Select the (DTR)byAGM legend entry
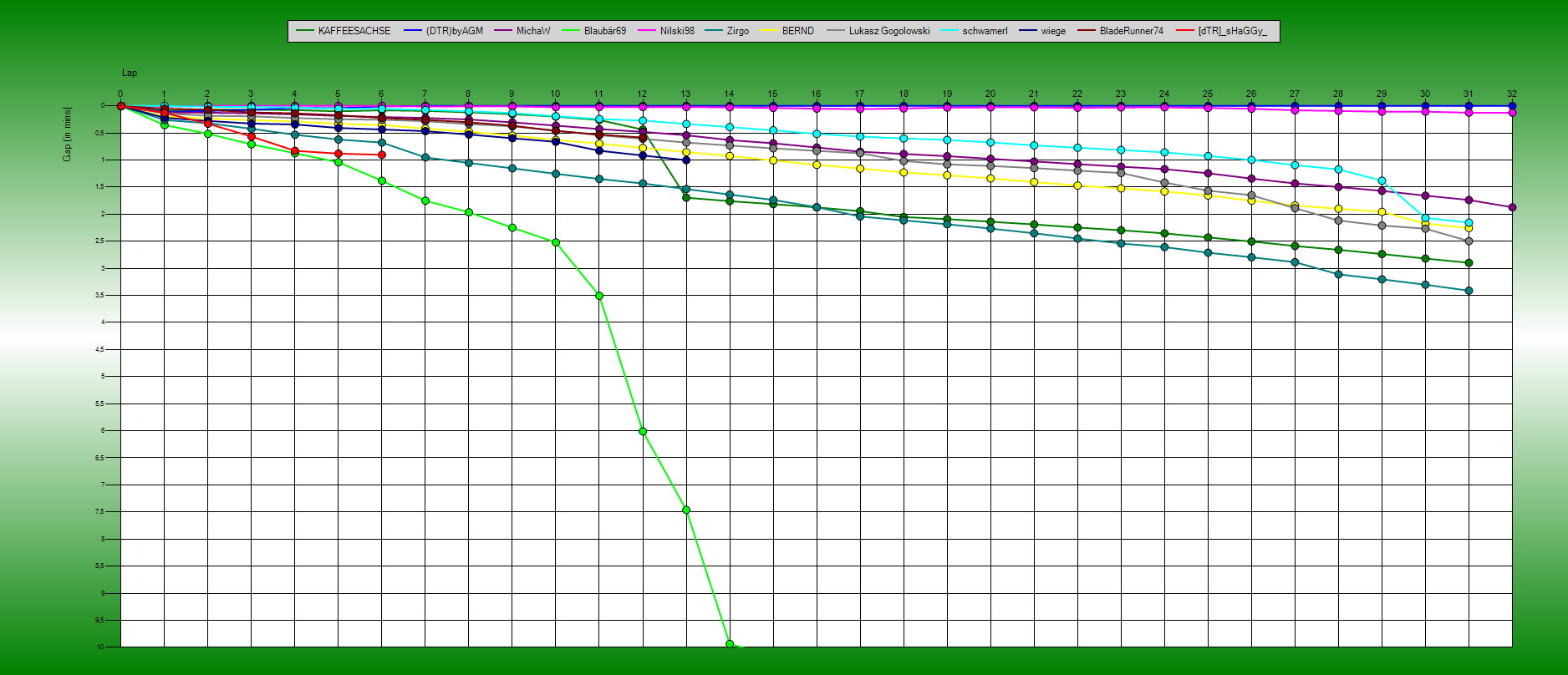The image size is (1568, 675). click(x=443, y=31)
